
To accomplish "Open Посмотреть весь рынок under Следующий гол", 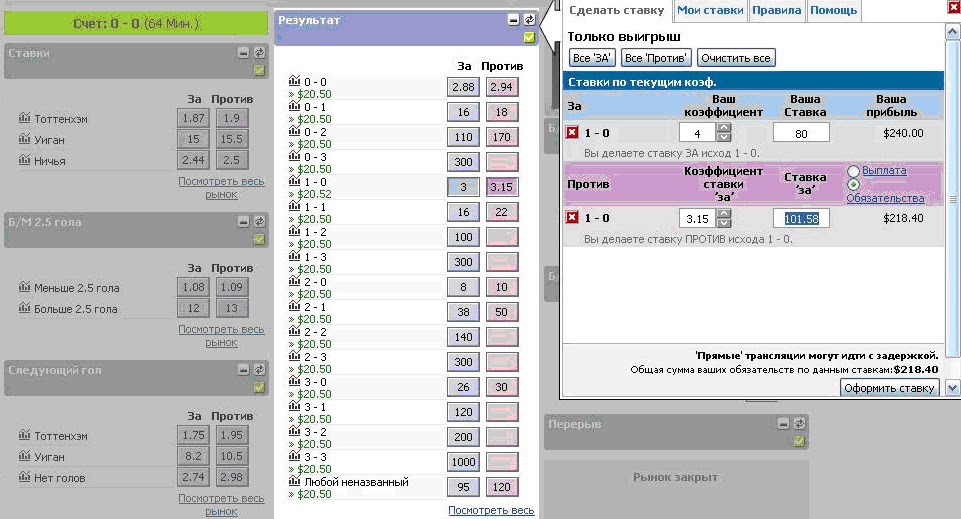I will click(x=221, y=505).
